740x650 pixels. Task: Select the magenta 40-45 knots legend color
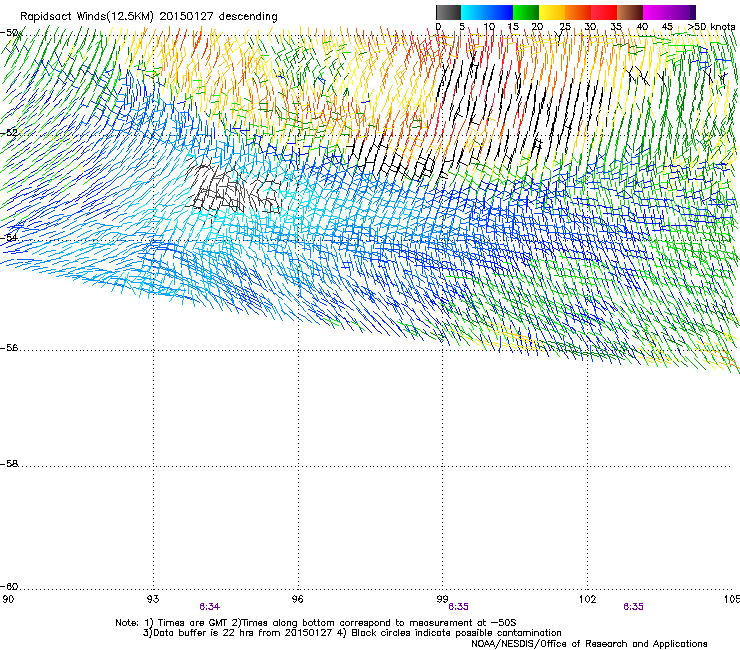click(656, 12)
